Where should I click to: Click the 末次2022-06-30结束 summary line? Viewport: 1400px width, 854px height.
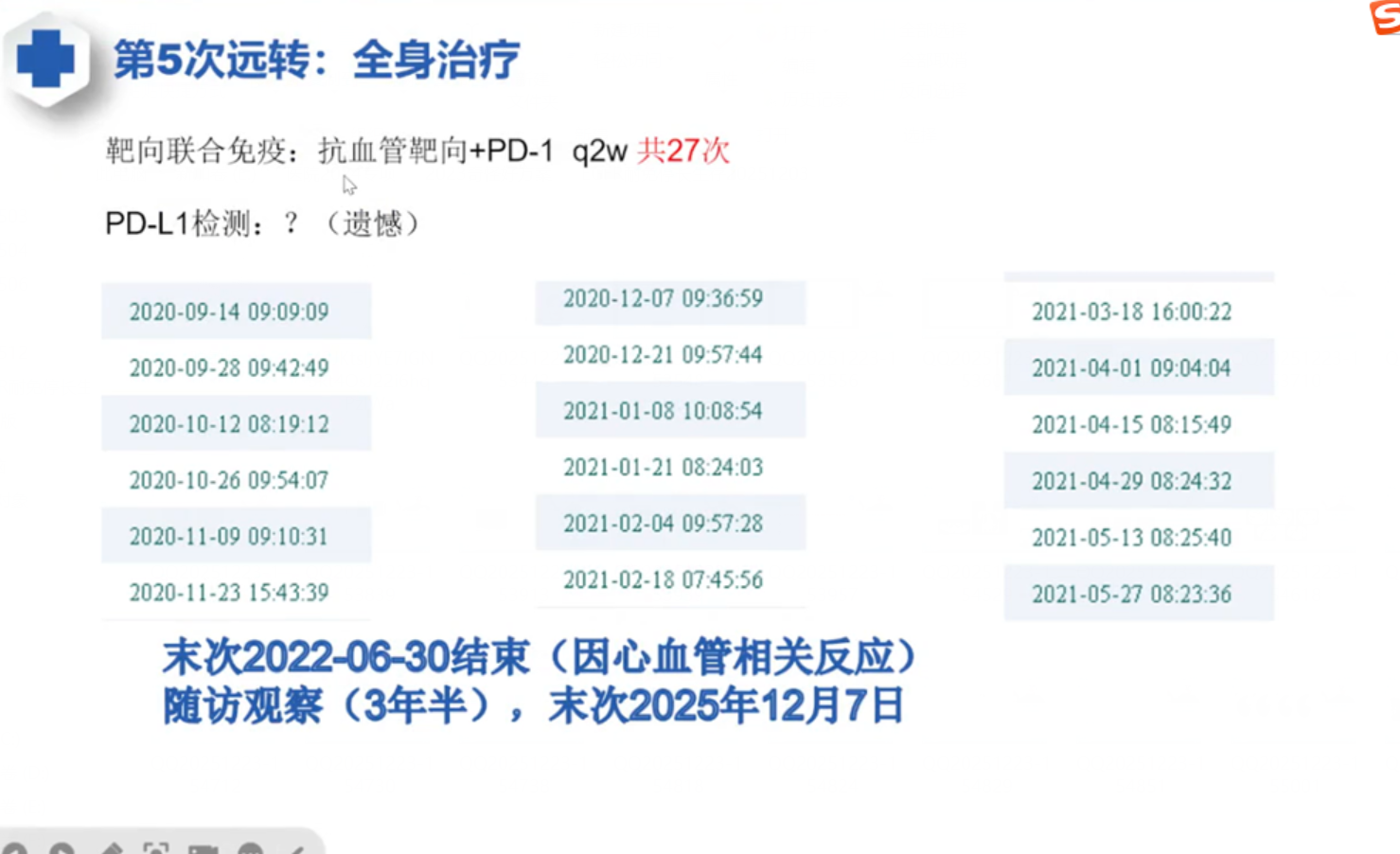click(539, 657)
